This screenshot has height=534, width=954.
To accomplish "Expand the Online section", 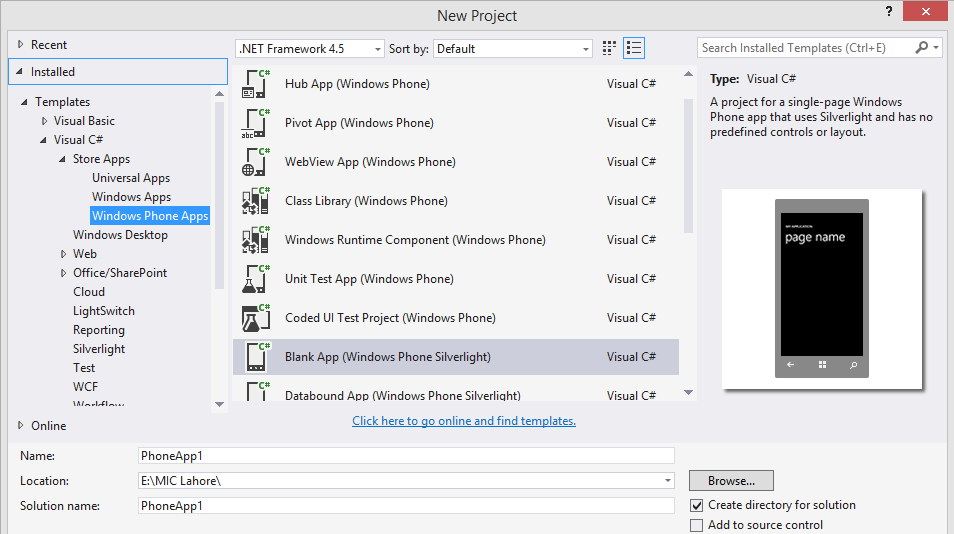I will tap(21, 425).
